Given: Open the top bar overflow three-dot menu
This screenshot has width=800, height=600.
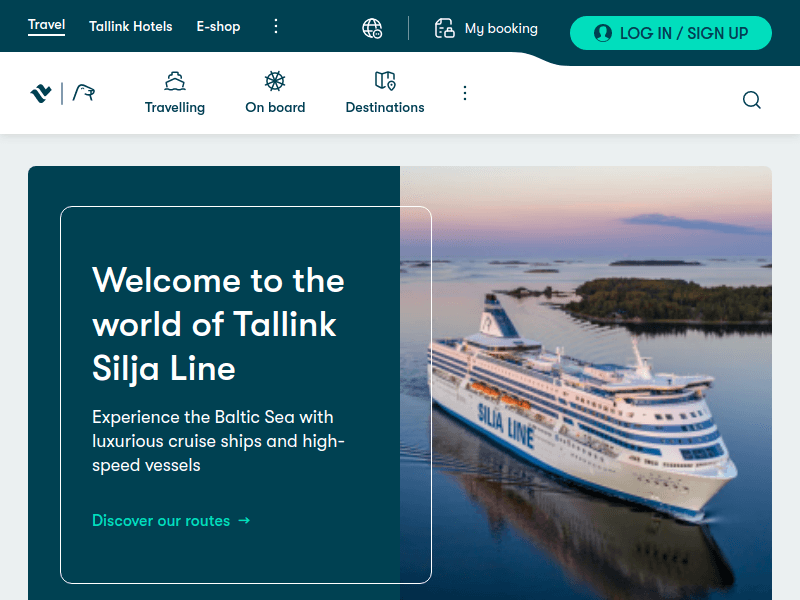Looking at the screenshot, I should click(x=276, y=27).
